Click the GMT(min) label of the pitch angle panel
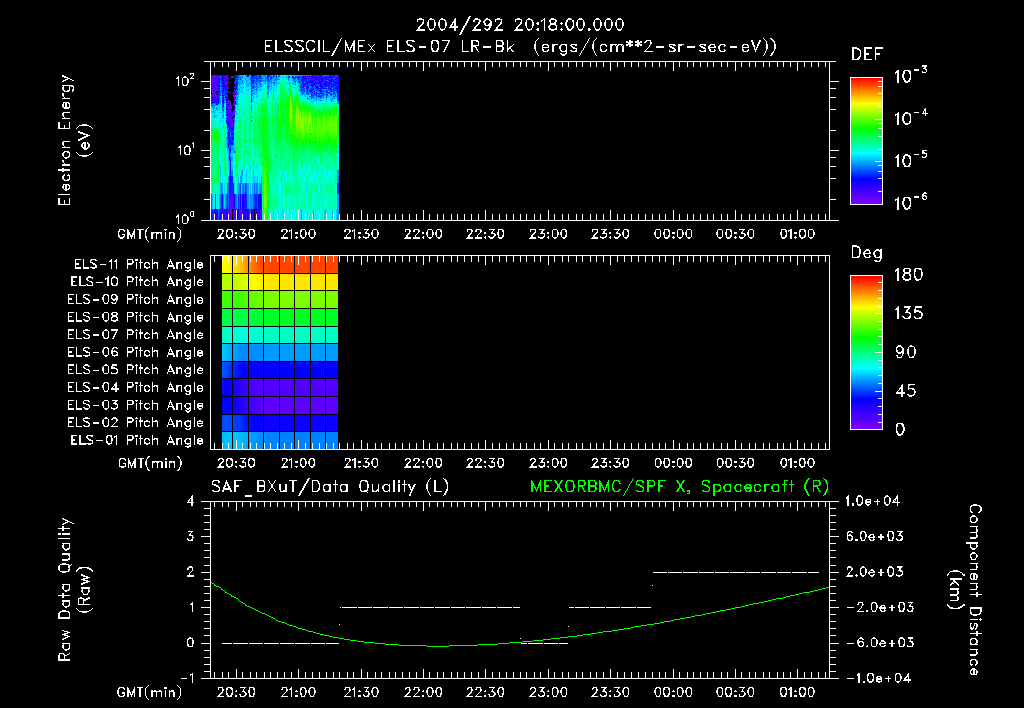 tap(150, 463)
